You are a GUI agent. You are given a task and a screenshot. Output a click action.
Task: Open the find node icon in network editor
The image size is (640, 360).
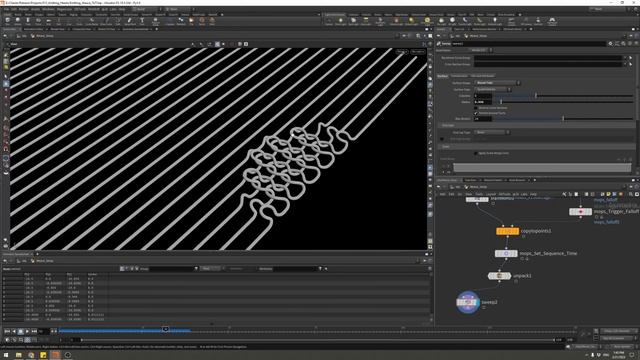point(631,194)
